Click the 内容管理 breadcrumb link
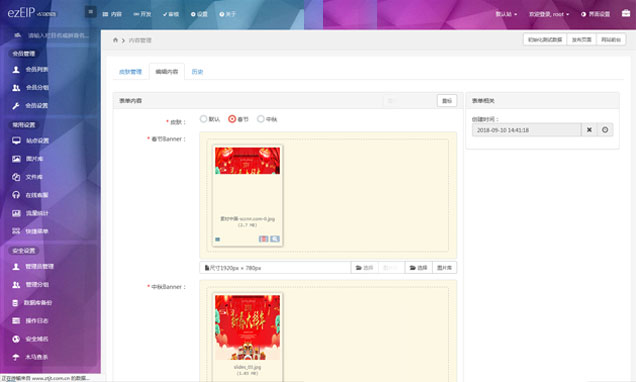The width and height of the screenshot is (636, 382). (140, 40)
